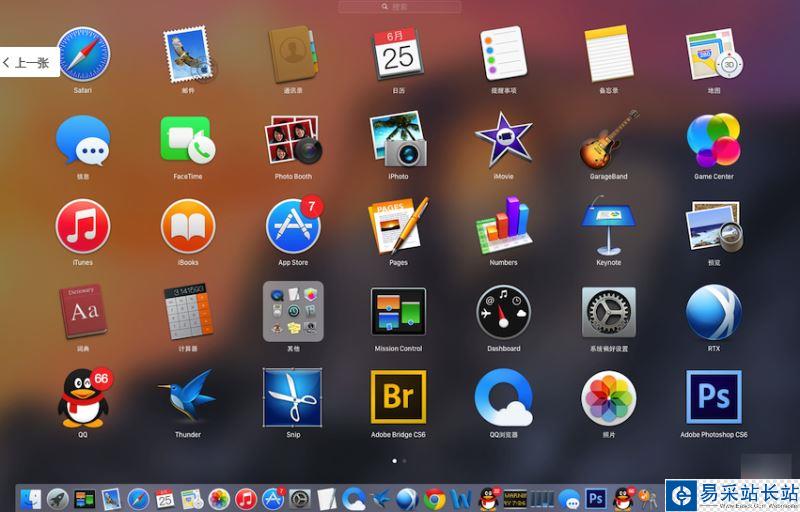Open the Dock's iTunes music icon
The width and height of the screenshot is (800, 512).
tap(246, 499)
